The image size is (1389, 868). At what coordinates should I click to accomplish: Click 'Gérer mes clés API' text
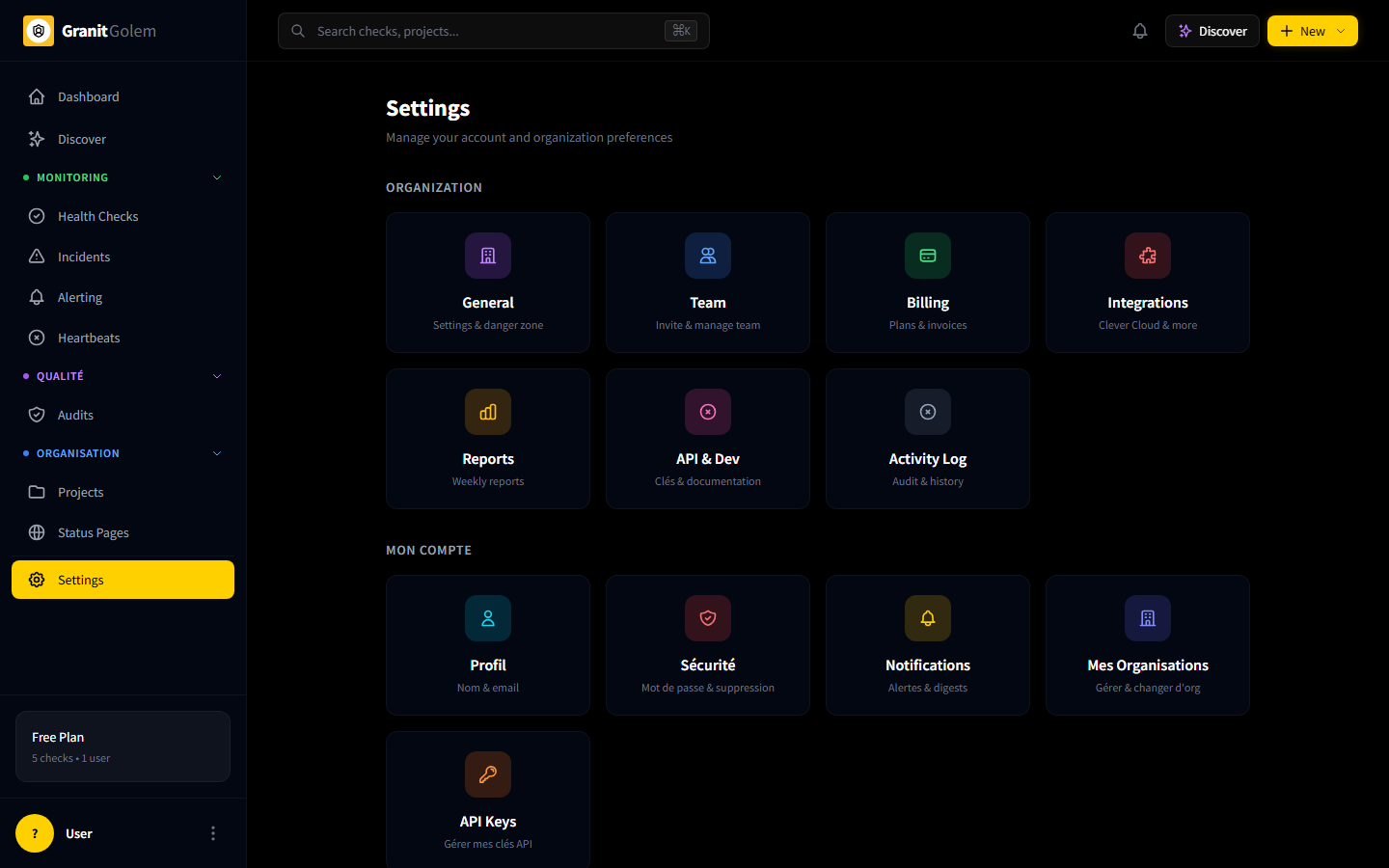(x=488, y=844)
